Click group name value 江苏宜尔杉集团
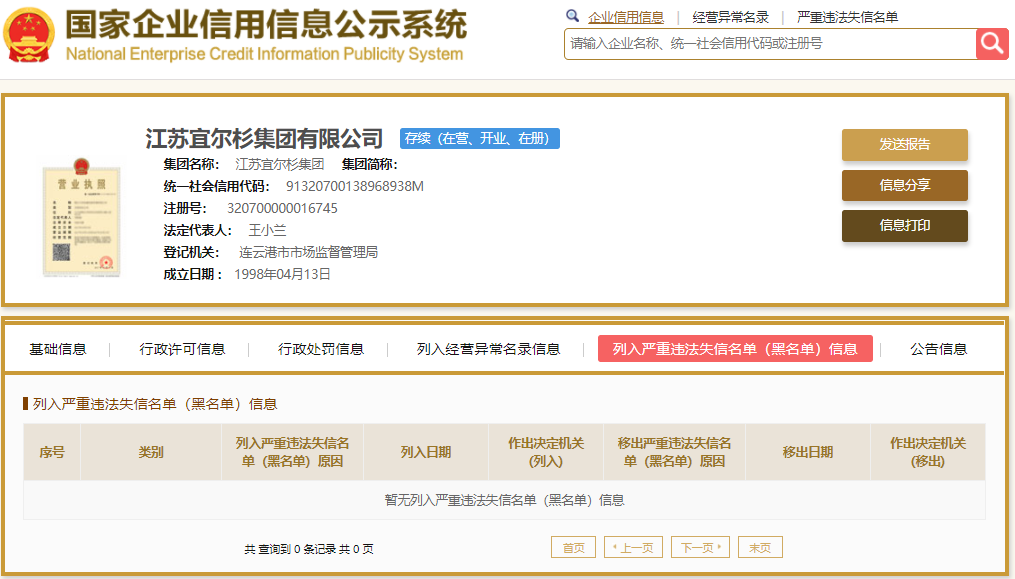1015x579 pixels. [279, 165]
